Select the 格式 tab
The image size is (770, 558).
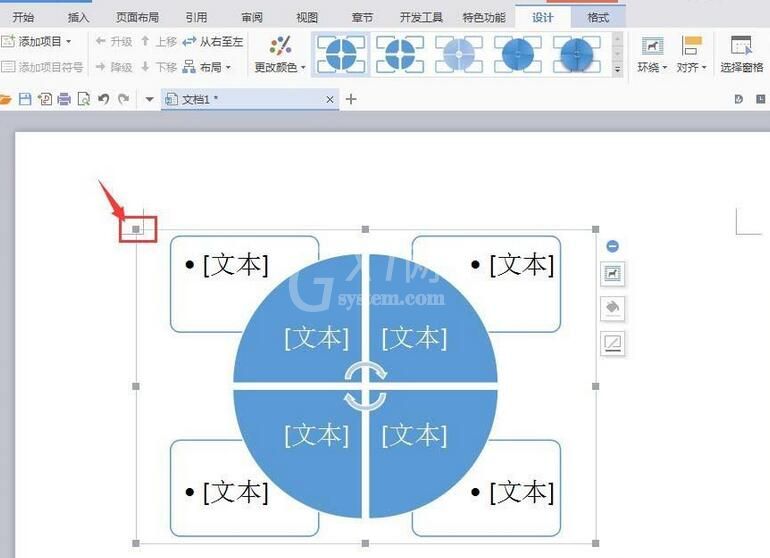pos(598,18)
